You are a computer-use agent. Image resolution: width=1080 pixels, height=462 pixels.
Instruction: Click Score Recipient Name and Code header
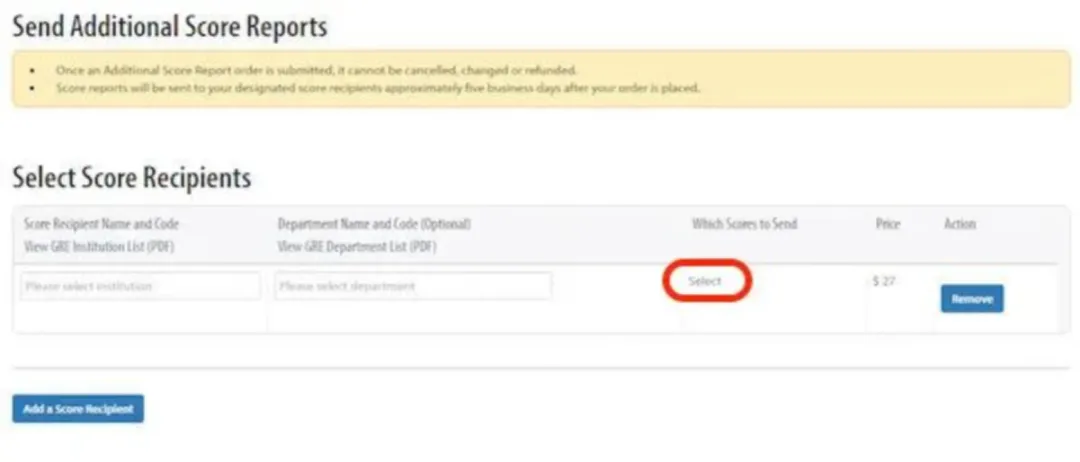coord(101,224)
